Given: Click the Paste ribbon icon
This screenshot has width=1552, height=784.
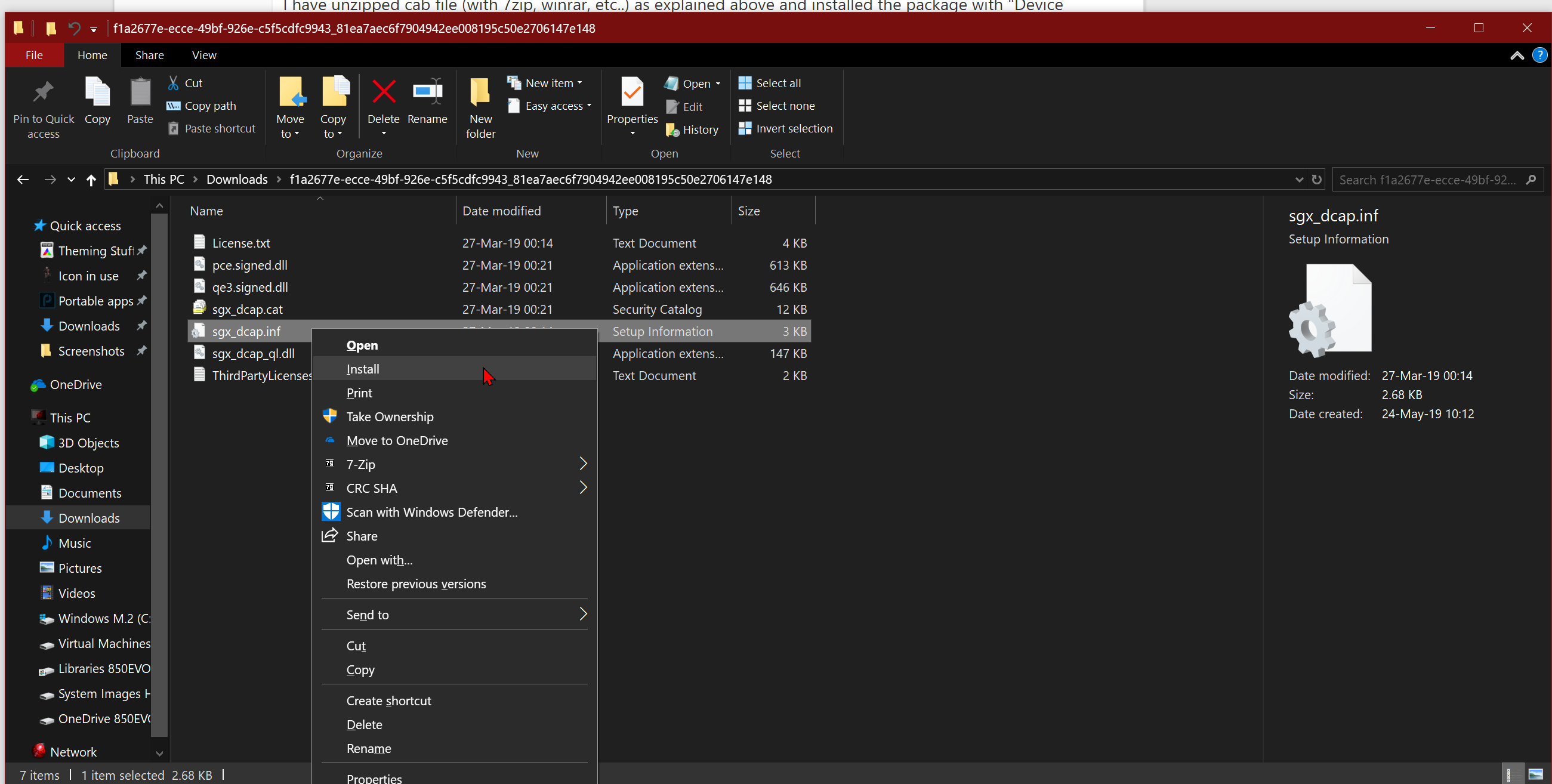Looking at the screenshot, I should pyautogui.click(x=140, y=92).
